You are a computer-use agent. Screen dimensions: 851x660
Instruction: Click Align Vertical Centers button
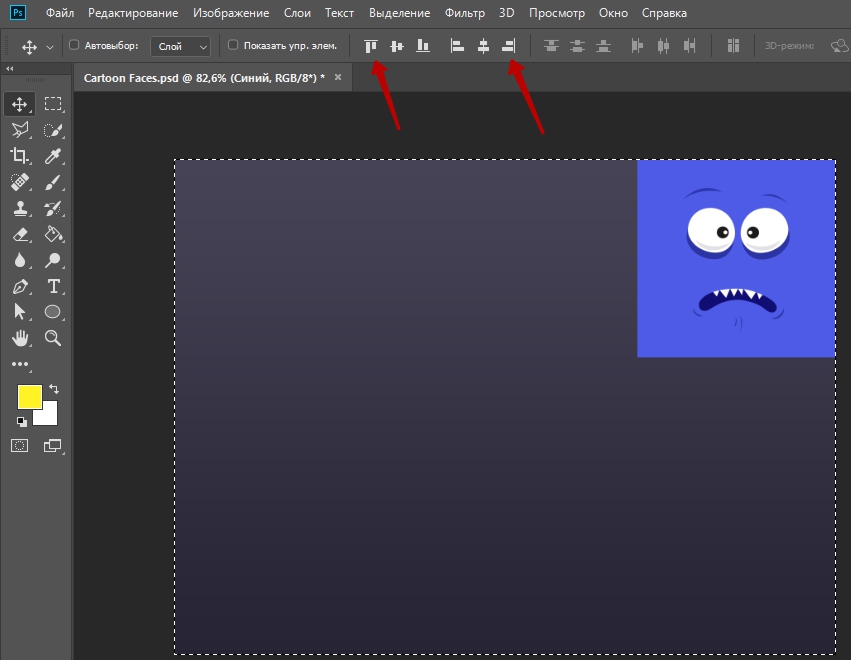tap(397, 46)
